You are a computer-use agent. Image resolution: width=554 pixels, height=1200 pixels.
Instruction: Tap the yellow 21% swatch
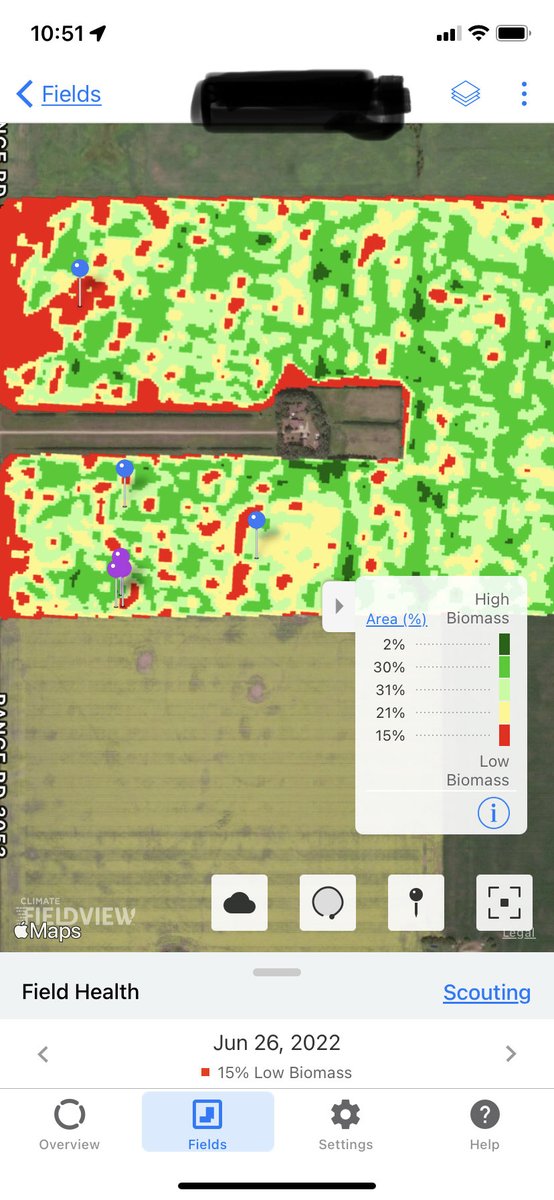[504, 713]
